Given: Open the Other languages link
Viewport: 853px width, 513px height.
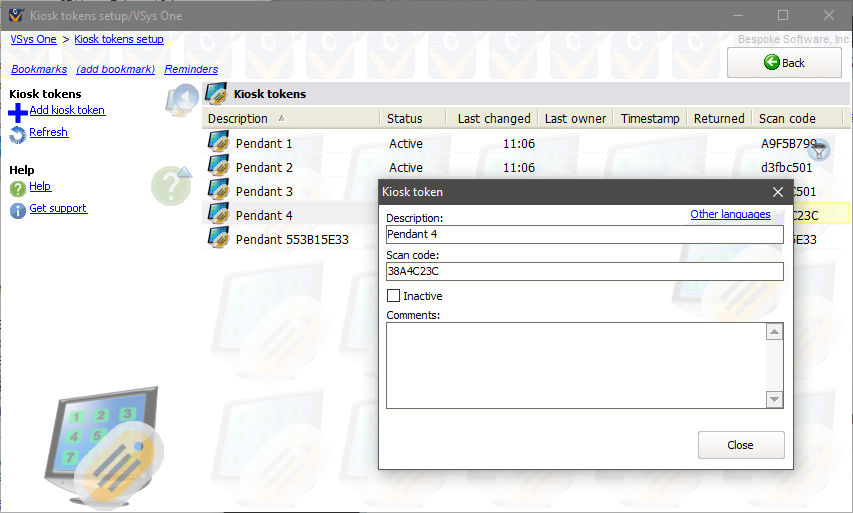Looking at the screenshot, I should [x=730, y=214].
